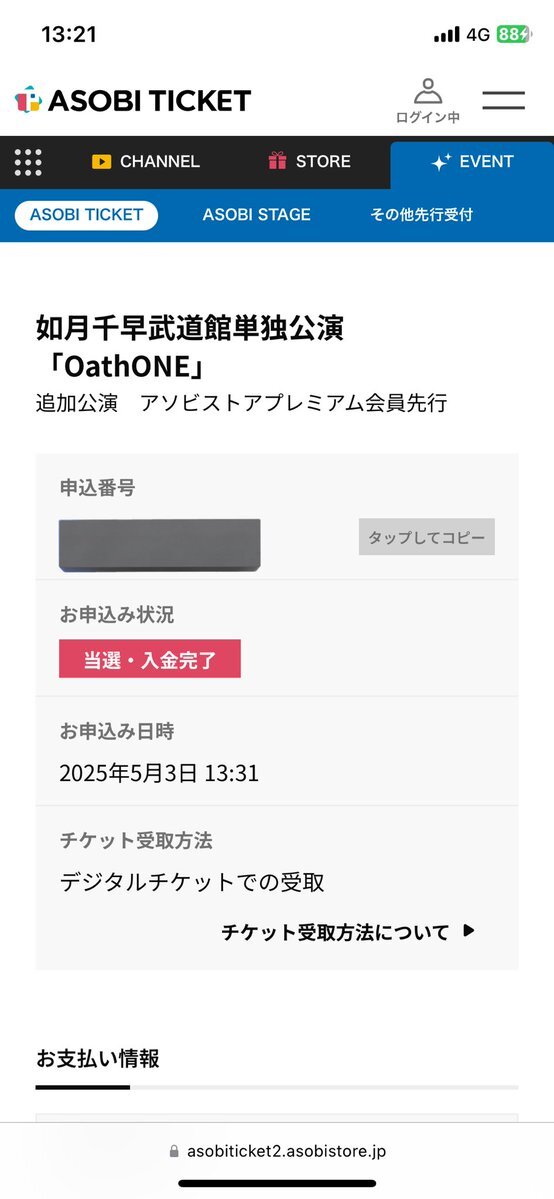Click the ASOBI TICKET logo
The width and height of the screenshot is (554, 1199).
133,100
